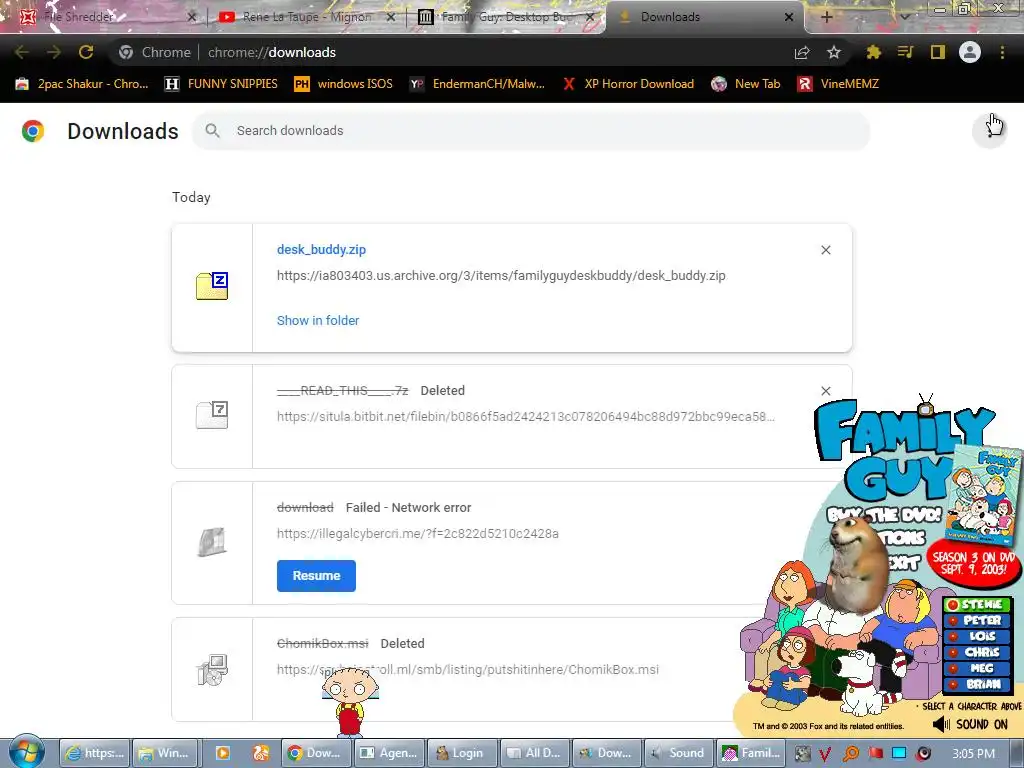Close the Rene La Taupe tab
The height and width of the screenshot is (768, 1024).
point(391,17)
